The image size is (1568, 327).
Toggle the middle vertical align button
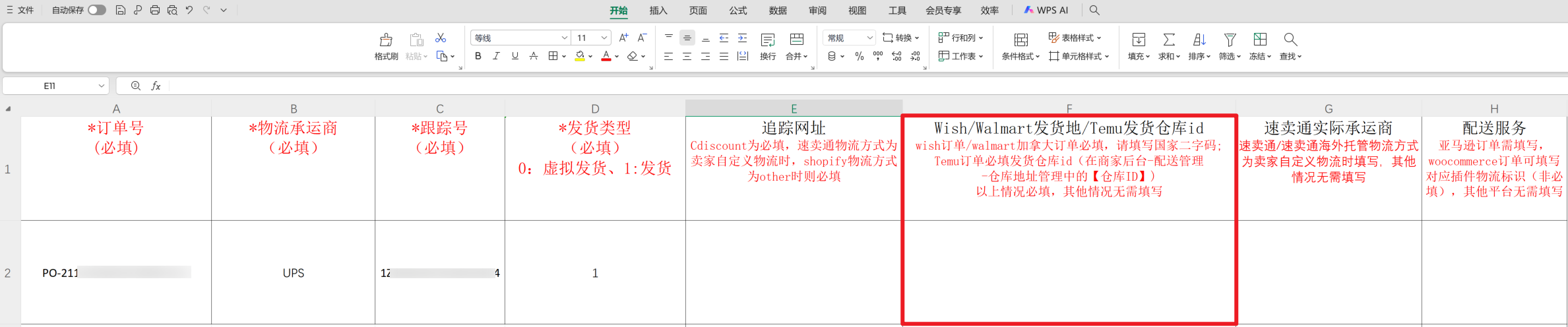coord(687,38)
